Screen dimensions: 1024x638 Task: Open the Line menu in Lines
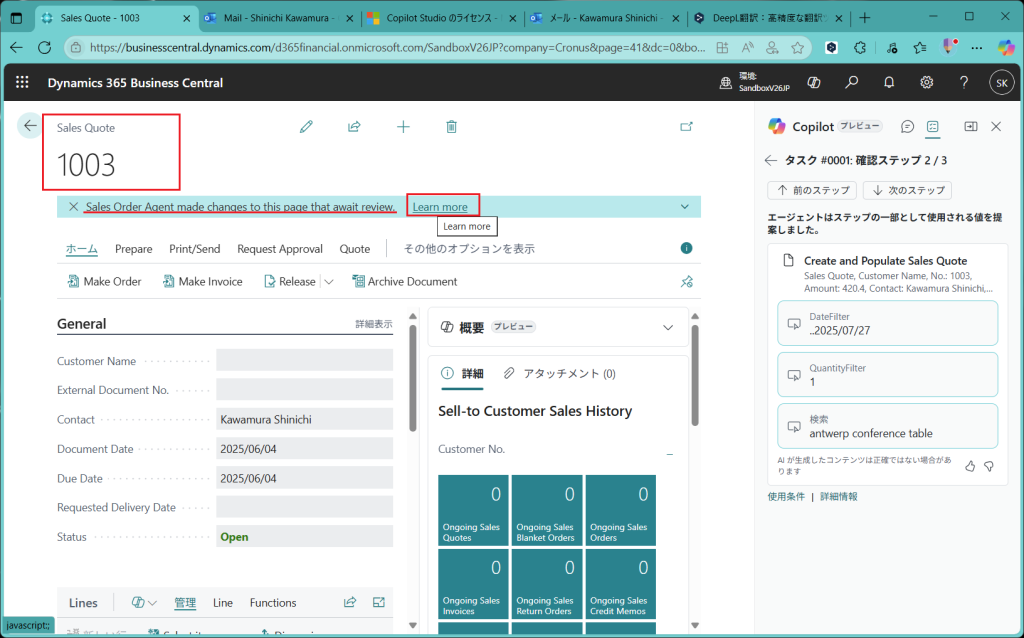click(x=223, y=603)
